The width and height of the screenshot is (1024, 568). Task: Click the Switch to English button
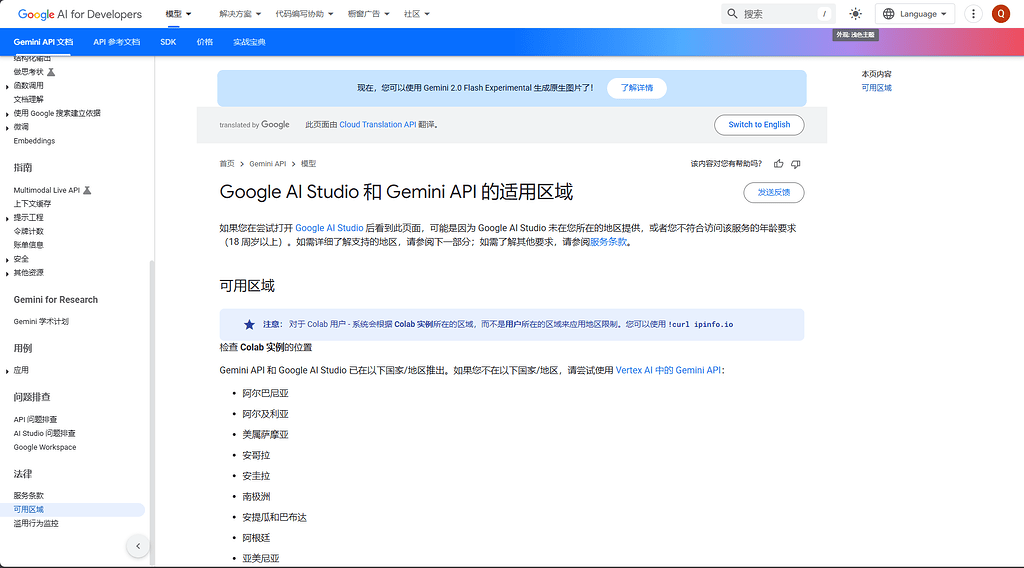tap(759, 125)
